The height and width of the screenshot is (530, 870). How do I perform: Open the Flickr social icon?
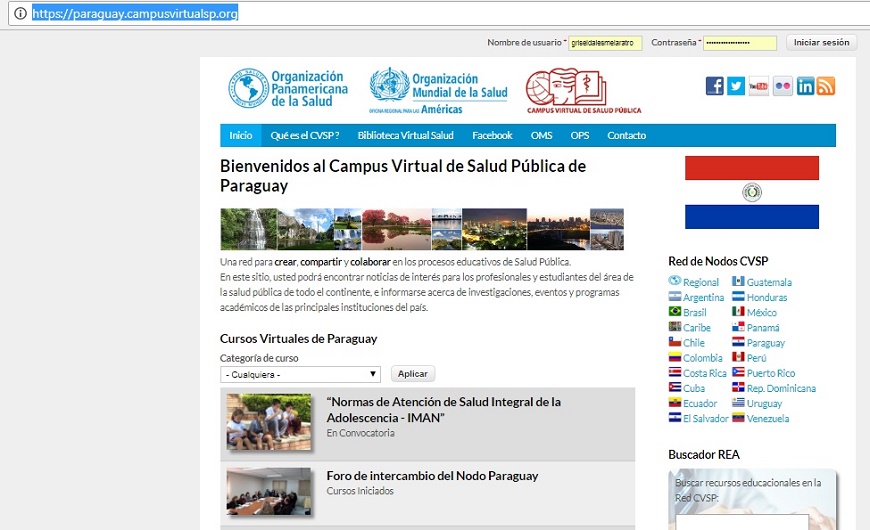[783, 86]
